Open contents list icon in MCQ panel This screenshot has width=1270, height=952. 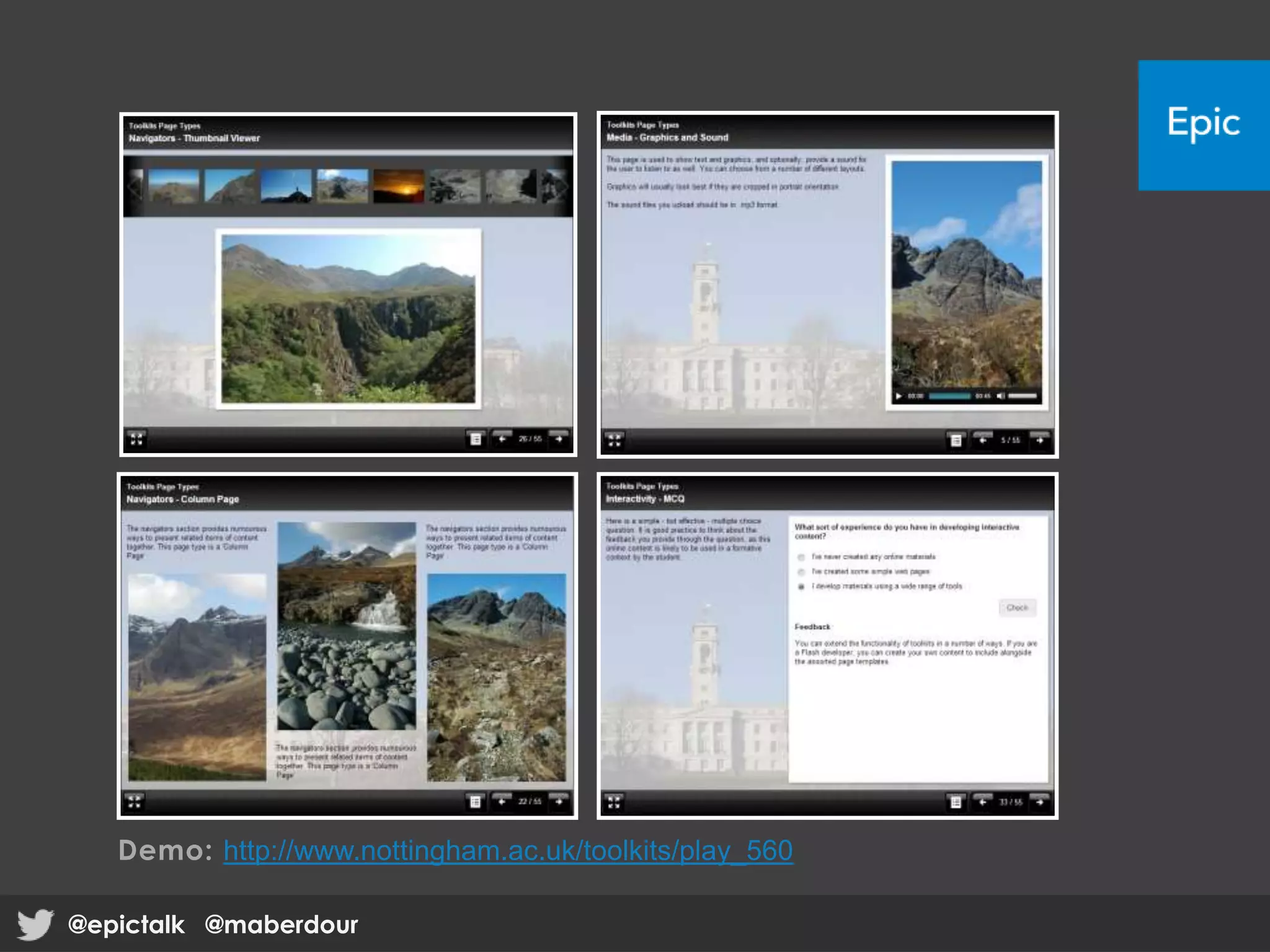[956, 802]
